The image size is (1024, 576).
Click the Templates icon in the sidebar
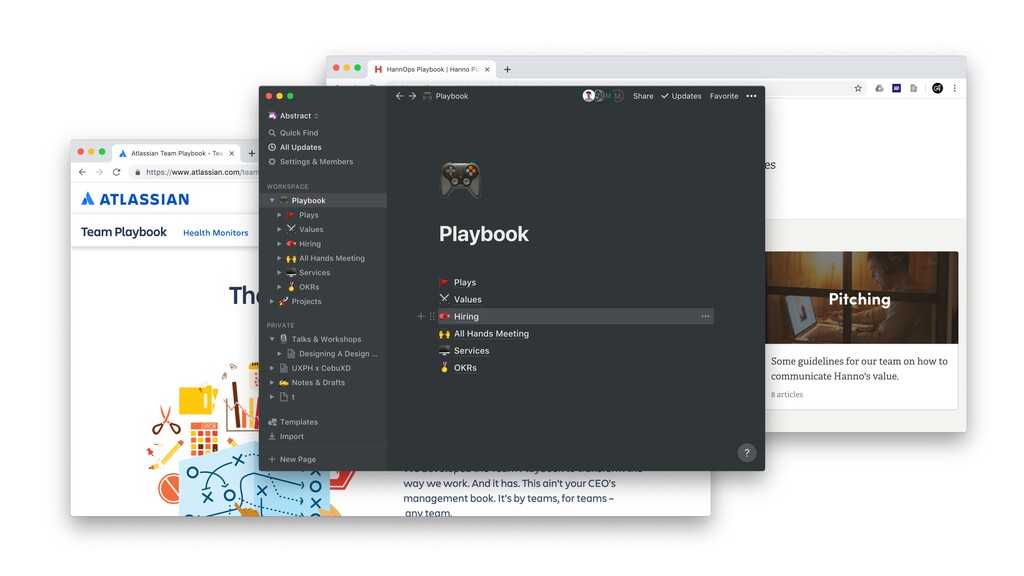click(272, 422)
